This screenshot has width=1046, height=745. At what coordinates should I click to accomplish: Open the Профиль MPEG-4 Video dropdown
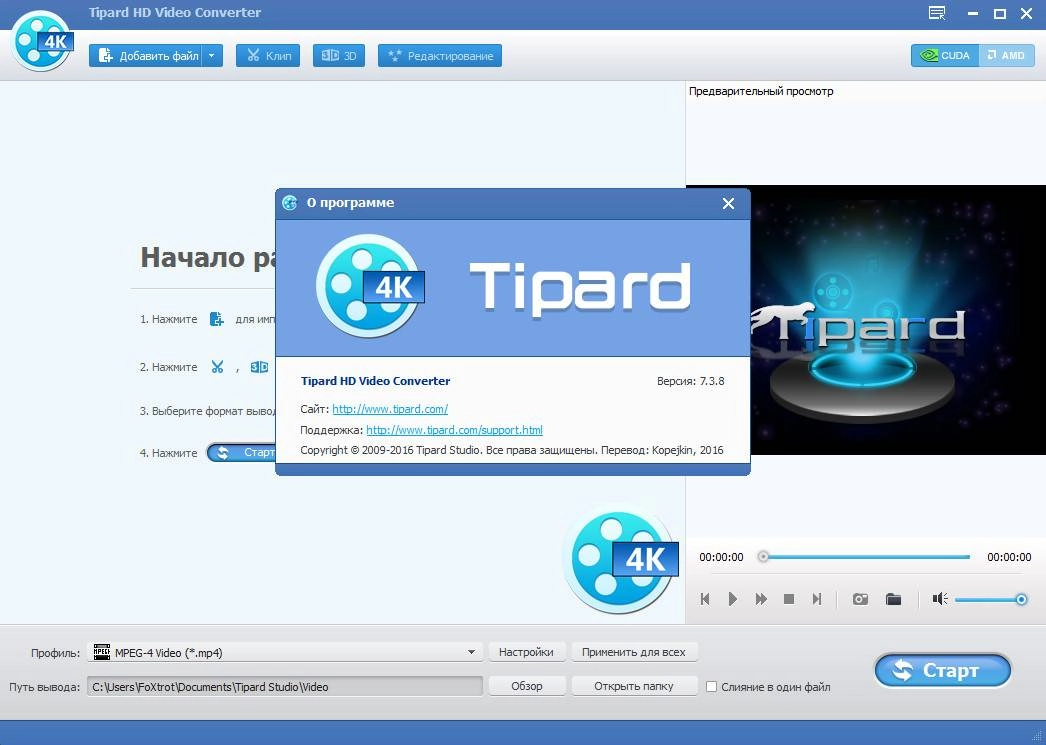pyautogui.click(x=285, y=652)
